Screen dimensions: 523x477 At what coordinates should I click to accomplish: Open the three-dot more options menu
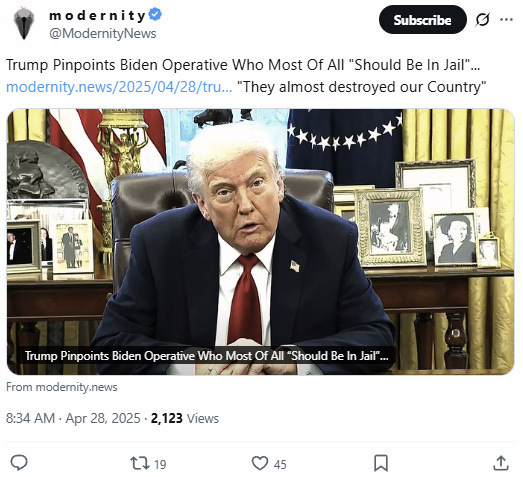pyautogui.click(x=506, y=20)
